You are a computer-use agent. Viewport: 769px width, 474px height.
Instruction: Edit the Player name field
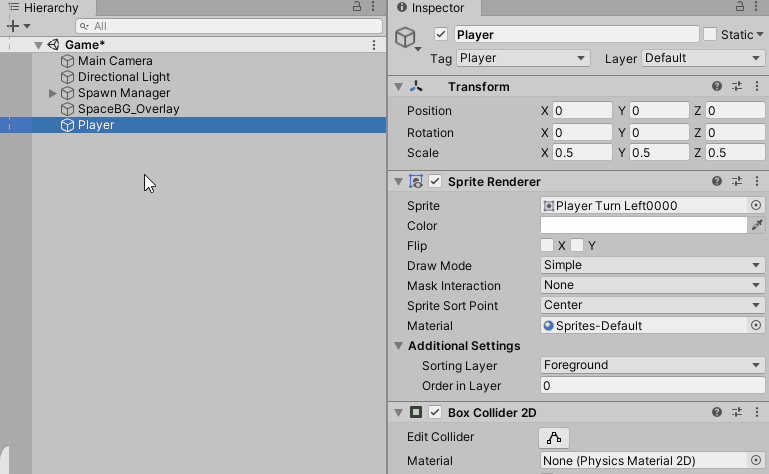(x=576, y=34)
